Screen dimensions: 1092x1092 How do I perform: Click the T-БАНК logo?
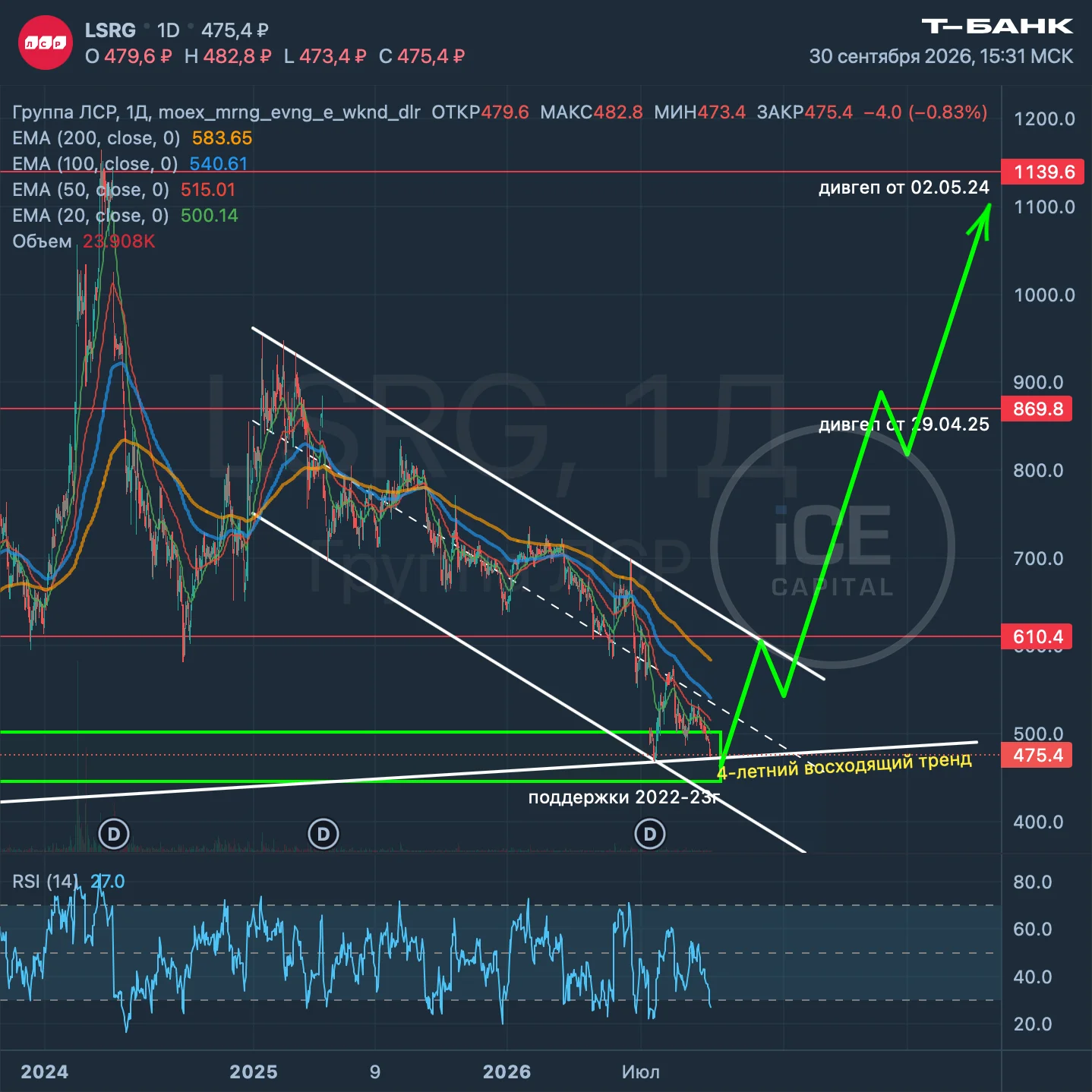tap(998, 27)
